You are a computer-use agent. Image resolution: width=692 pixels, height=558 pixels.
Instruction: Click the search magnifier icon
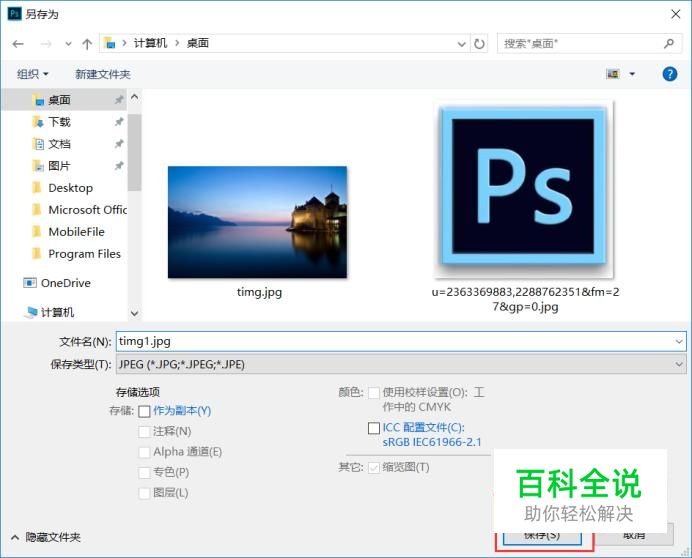669,43
